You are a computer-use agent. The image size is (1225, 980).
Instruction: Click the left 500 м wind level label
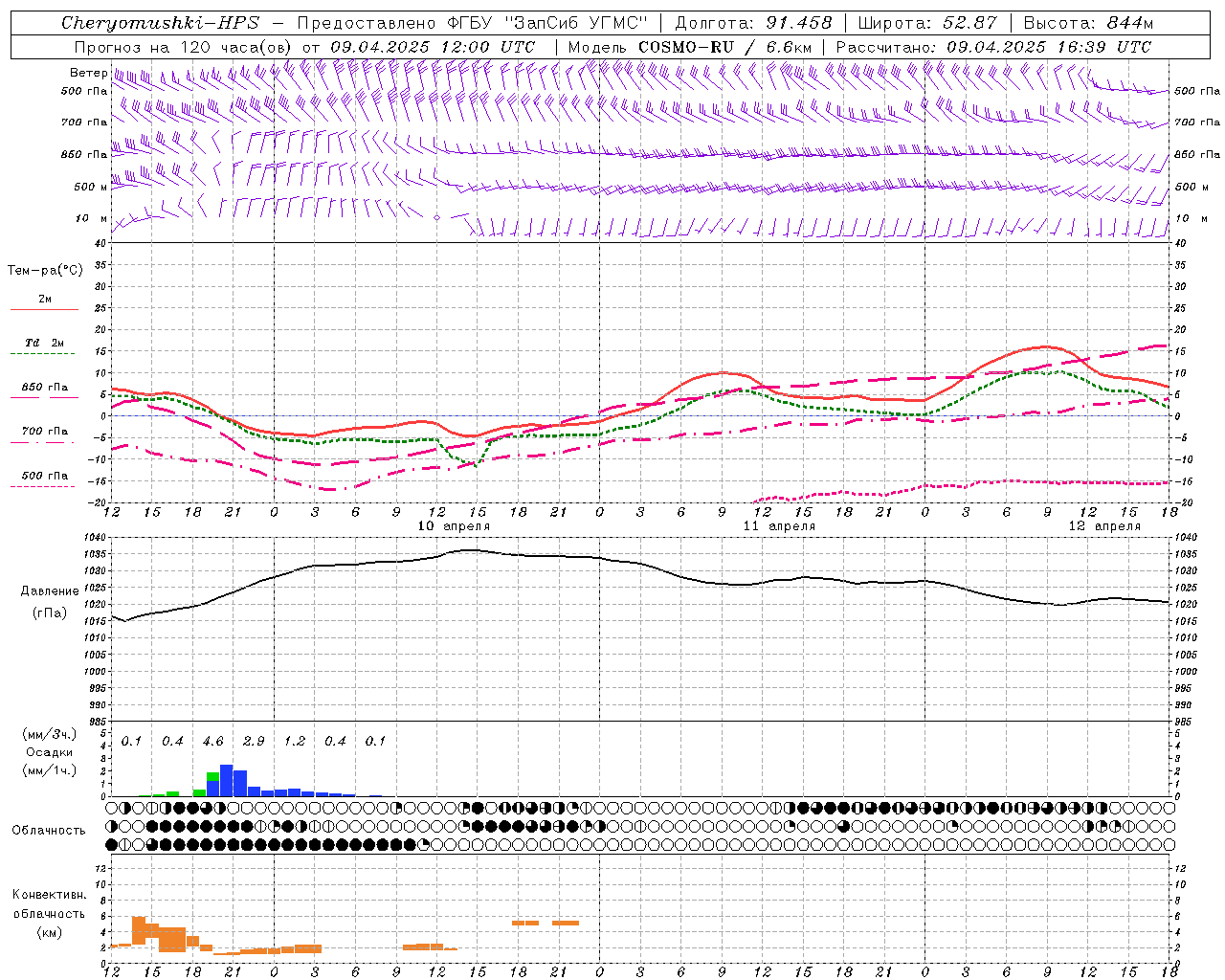coord(91,187)
